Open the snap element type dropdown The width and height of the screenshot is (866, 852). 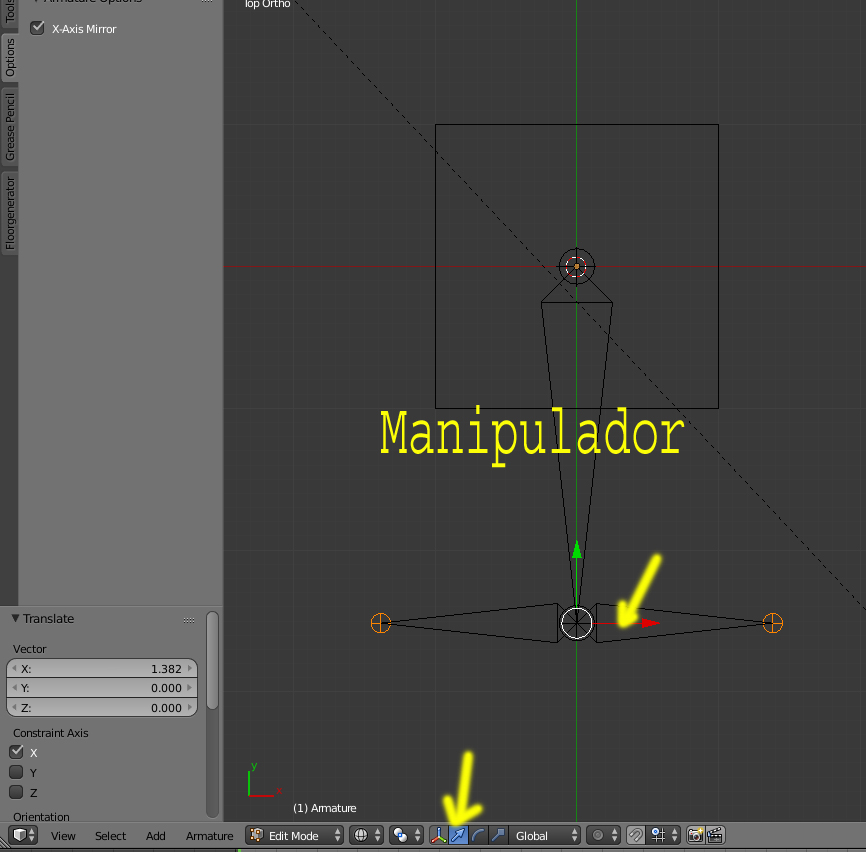point(663,835)
